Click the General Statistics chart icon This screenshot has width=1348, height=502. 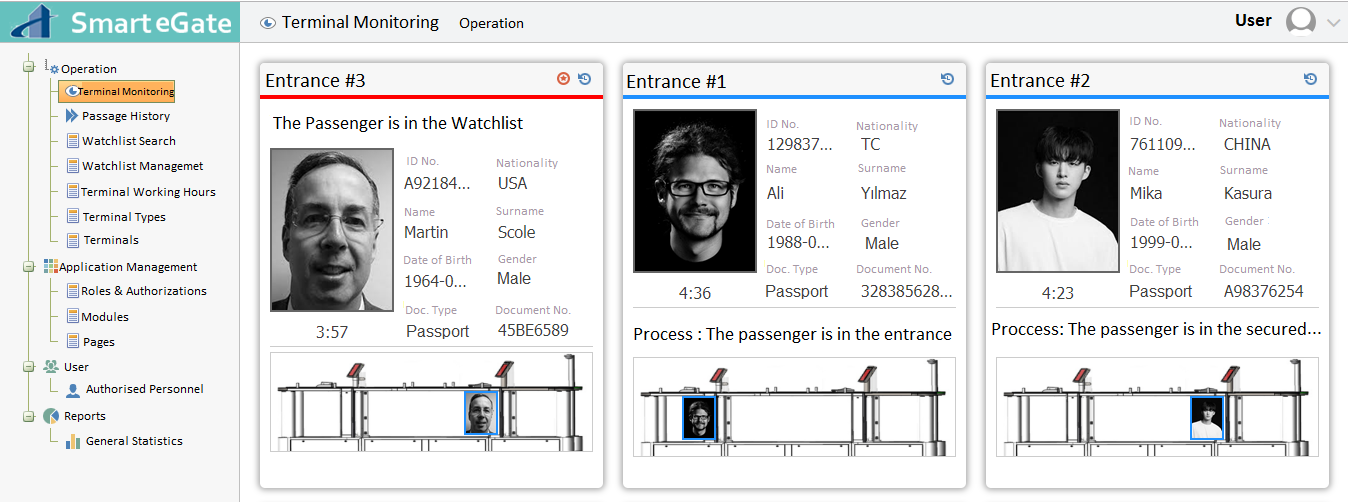(73, 441)
